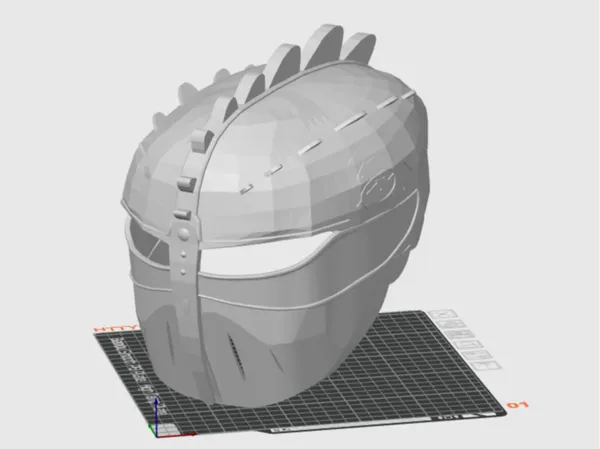Screen dimensions: 600x449
Task: Click the orange 'HTTY' plate name label
Action: (x=115, y=329)
